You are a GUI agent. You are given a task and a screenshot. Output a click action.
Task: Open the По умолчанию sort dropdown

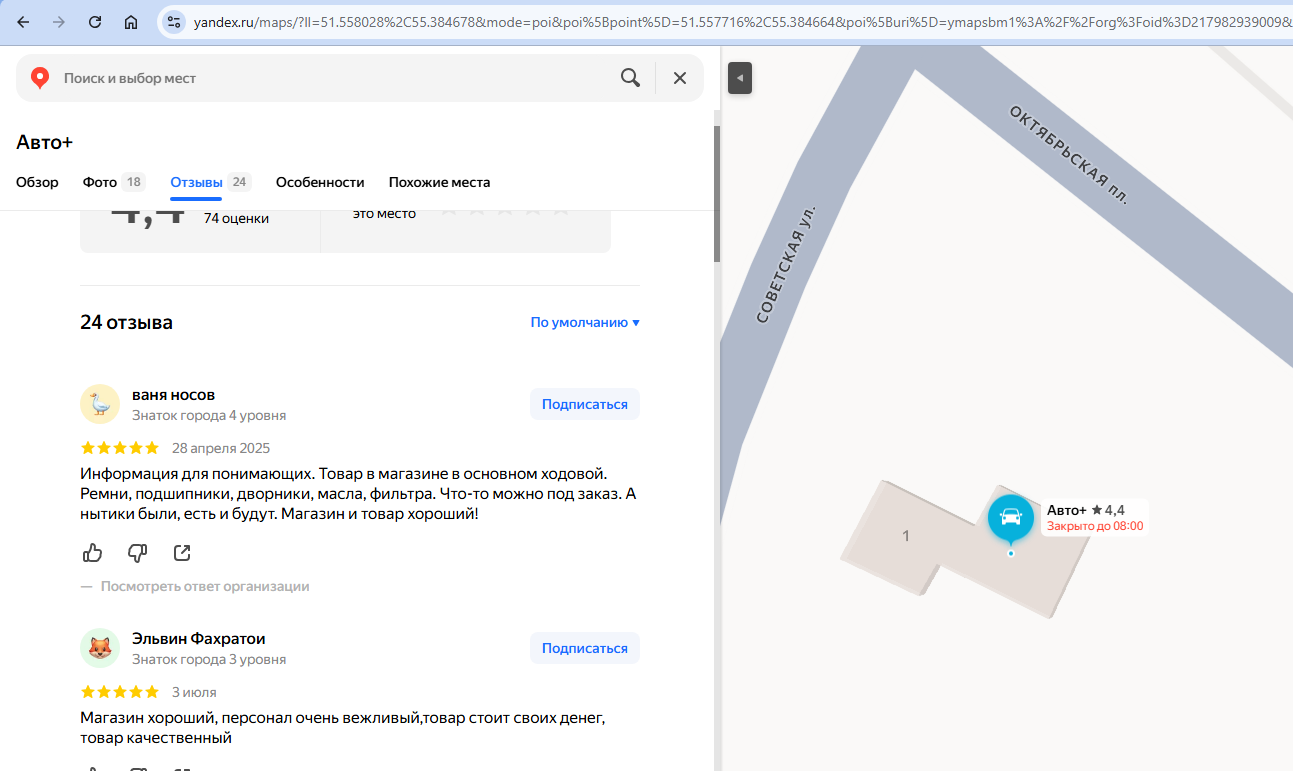pyautogui.click(x=585, y=322)
